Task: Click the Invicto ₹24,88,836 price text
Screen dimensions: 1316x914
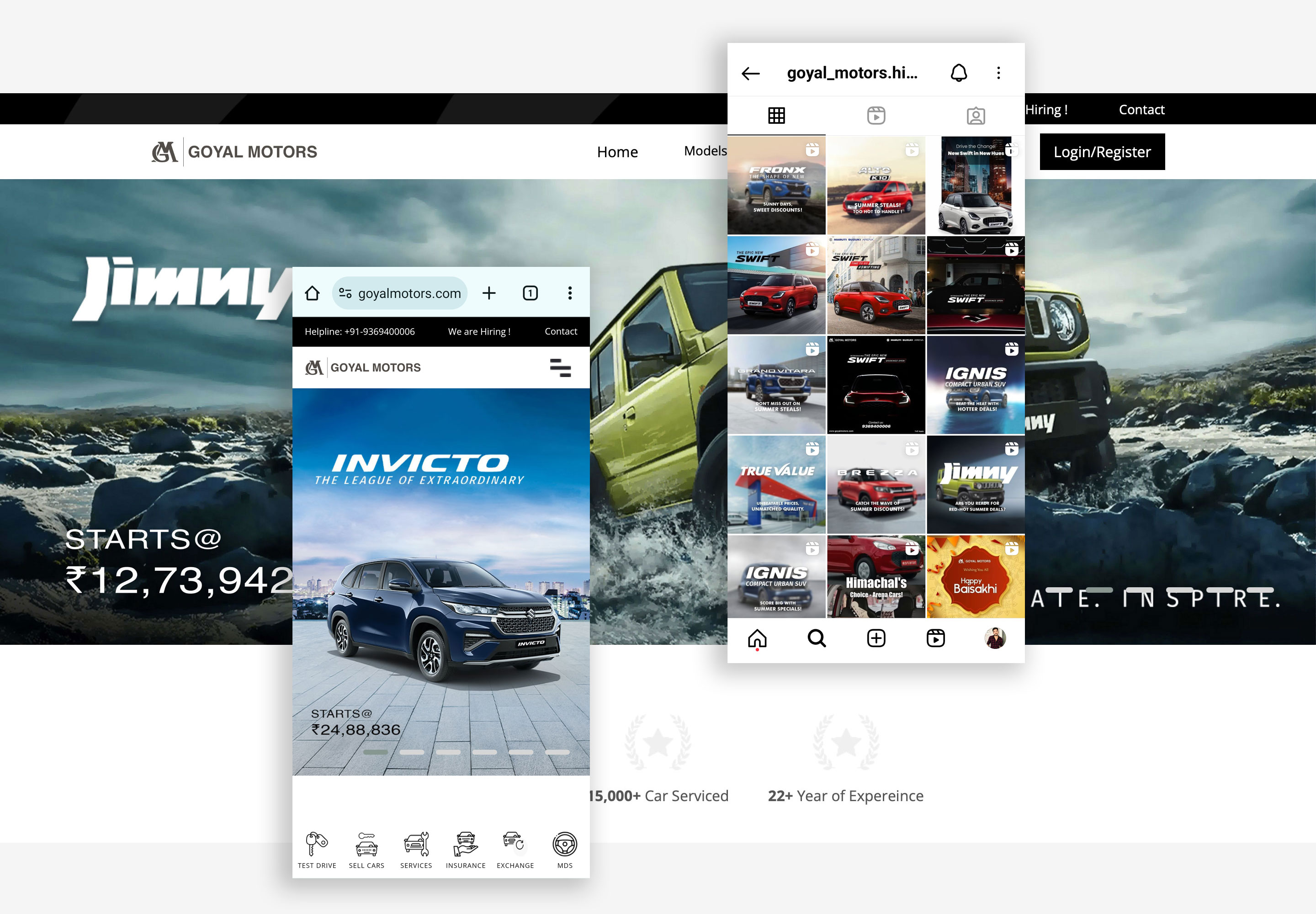Action: pyautogui.click(x=356, y=729)
